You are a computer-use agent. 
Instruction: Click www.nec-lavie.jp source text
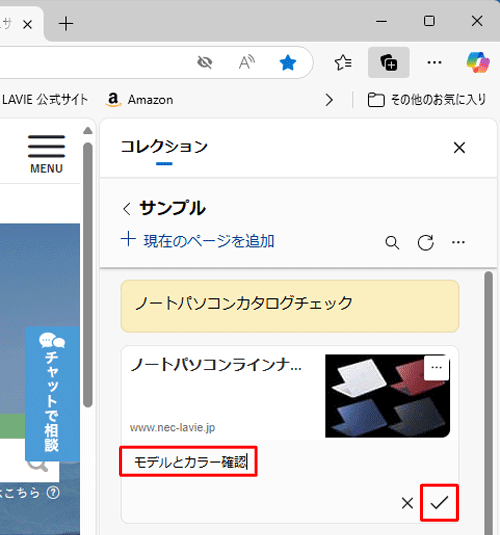click(x=172, y=428)
